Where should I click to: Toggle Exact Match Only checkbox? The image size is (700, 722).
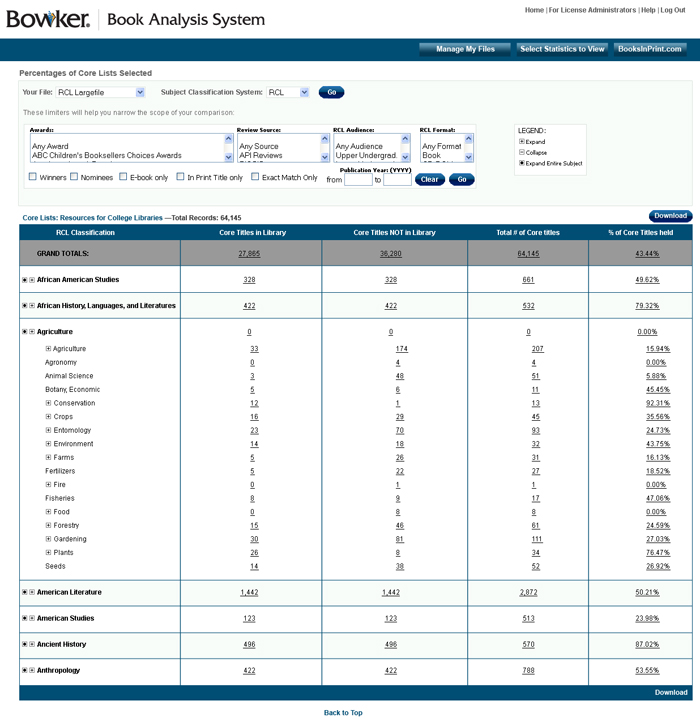click(x=255, y=177)
